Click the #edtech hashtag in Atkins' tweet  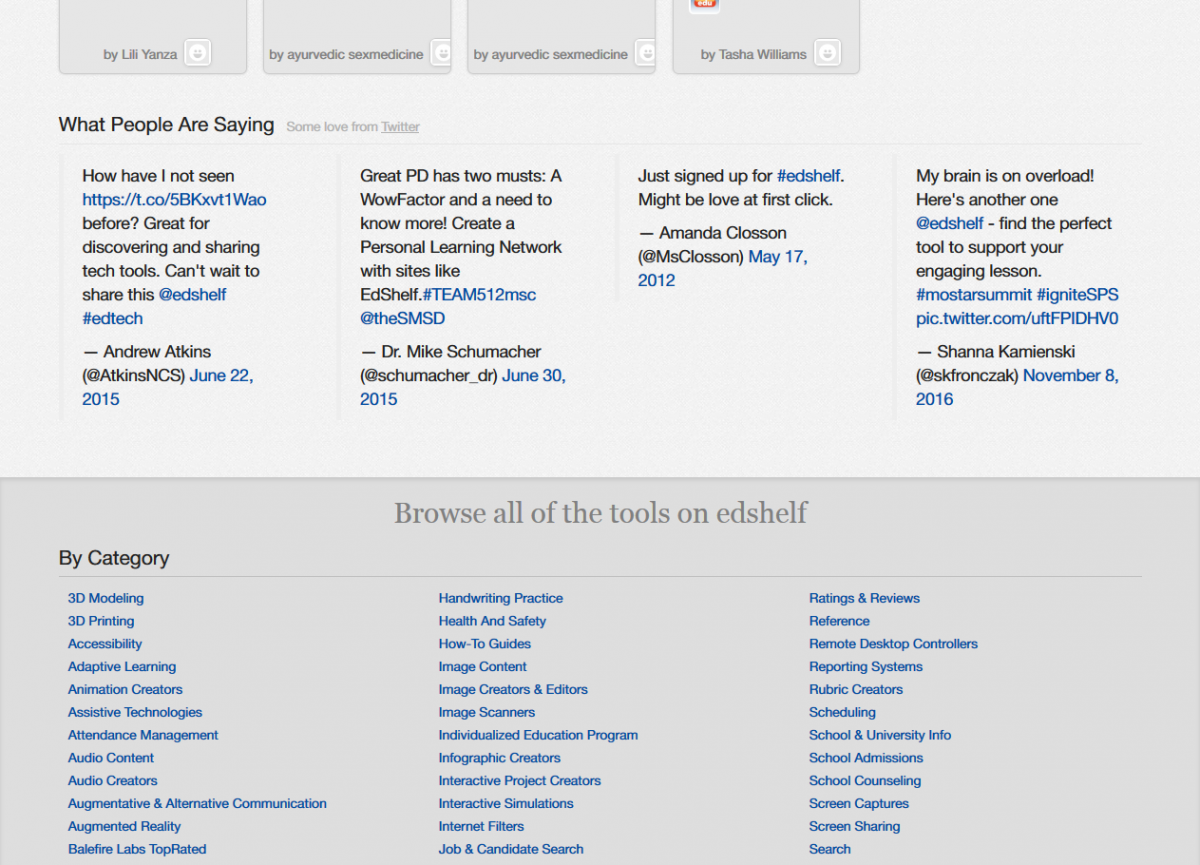(x=112, y=318)
